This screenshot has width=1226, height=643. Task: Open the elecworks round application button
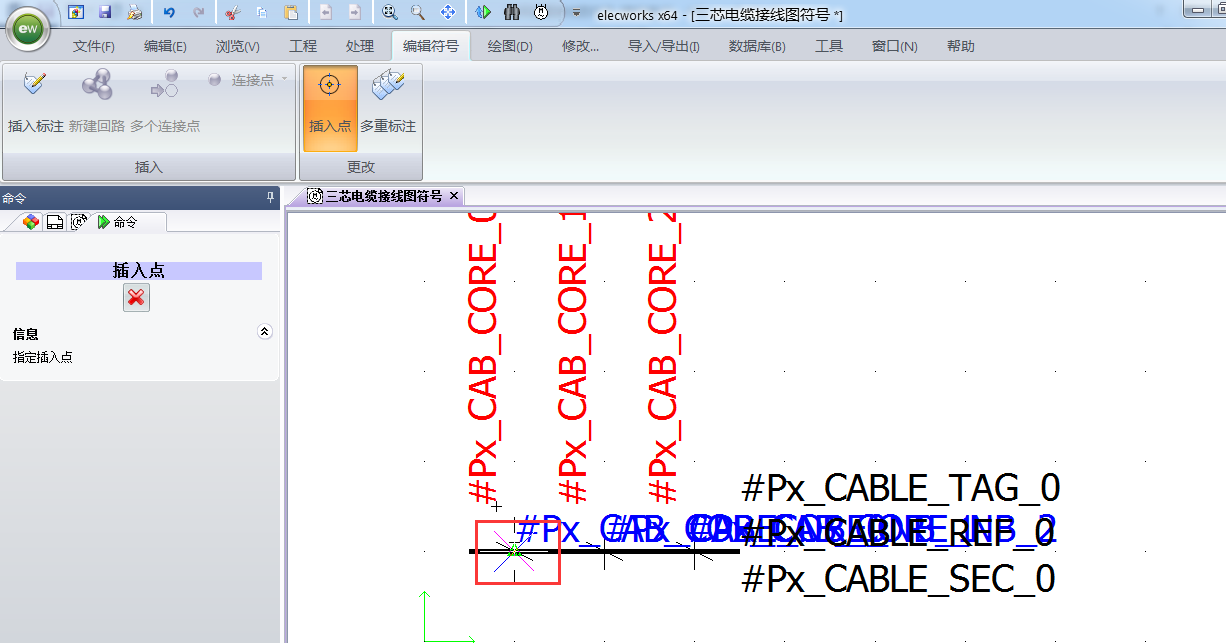pos(30,31)
